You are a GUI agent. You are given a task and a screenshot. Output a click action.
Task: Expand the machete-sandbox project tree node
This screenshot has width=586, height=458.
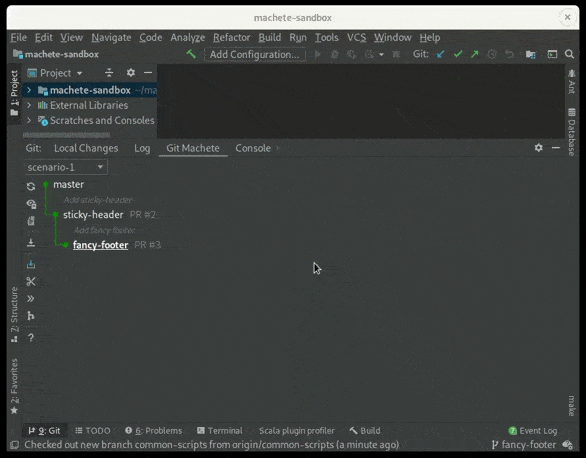(x=29, y=90)
